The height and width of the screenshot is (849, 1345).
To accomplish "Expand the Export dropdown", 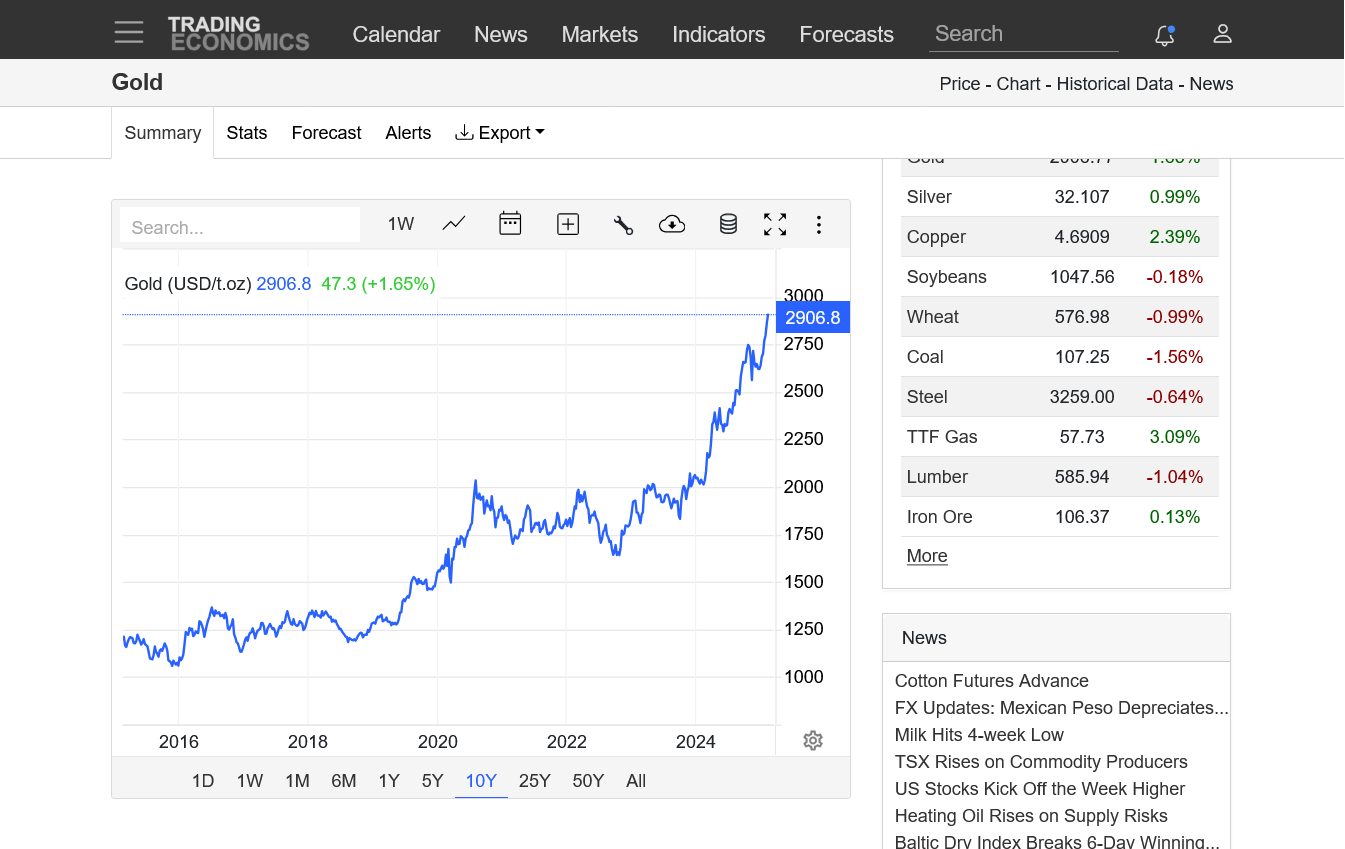I will (x=500, y=133).
